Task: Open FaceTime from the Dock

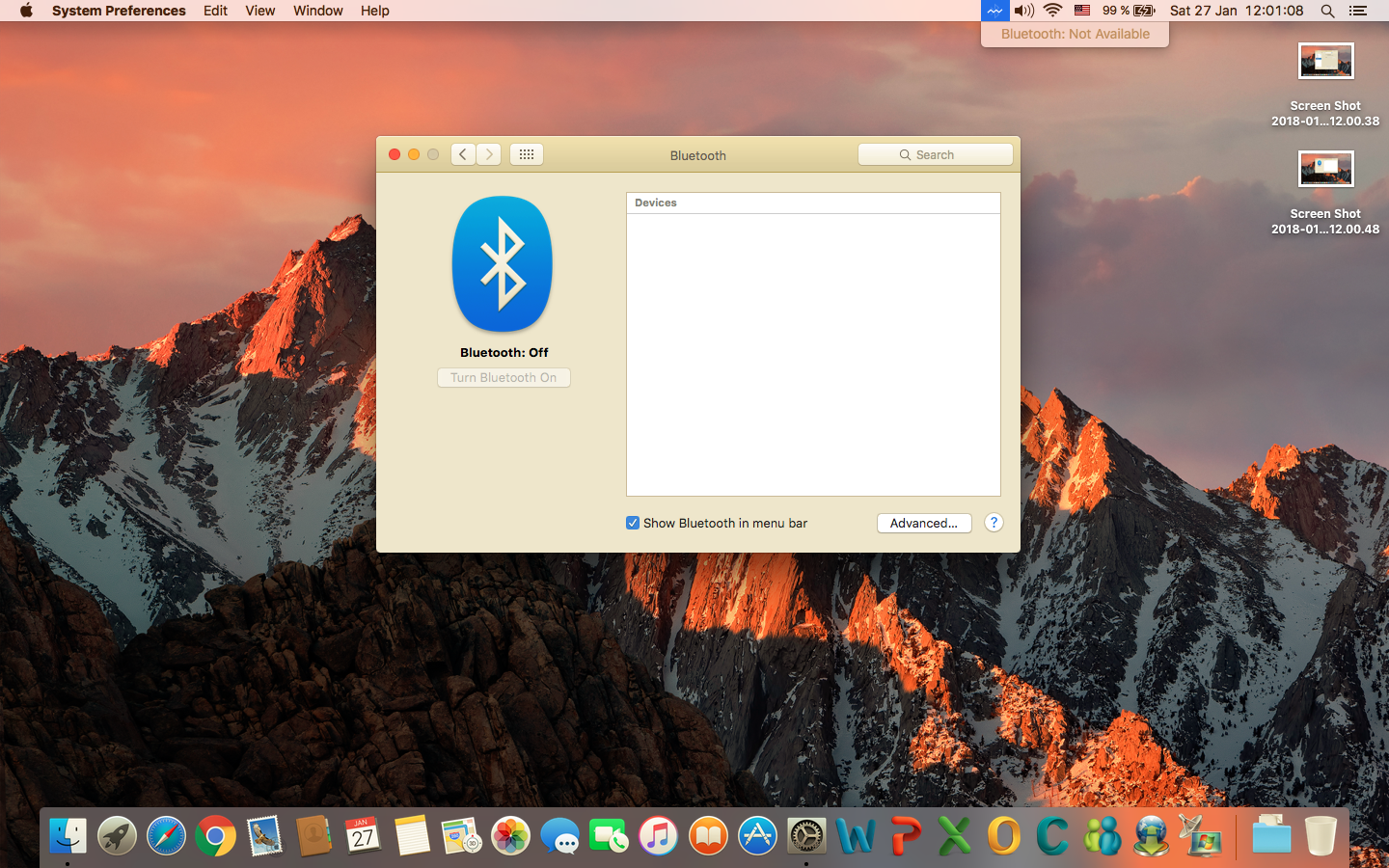Action: 609,835
